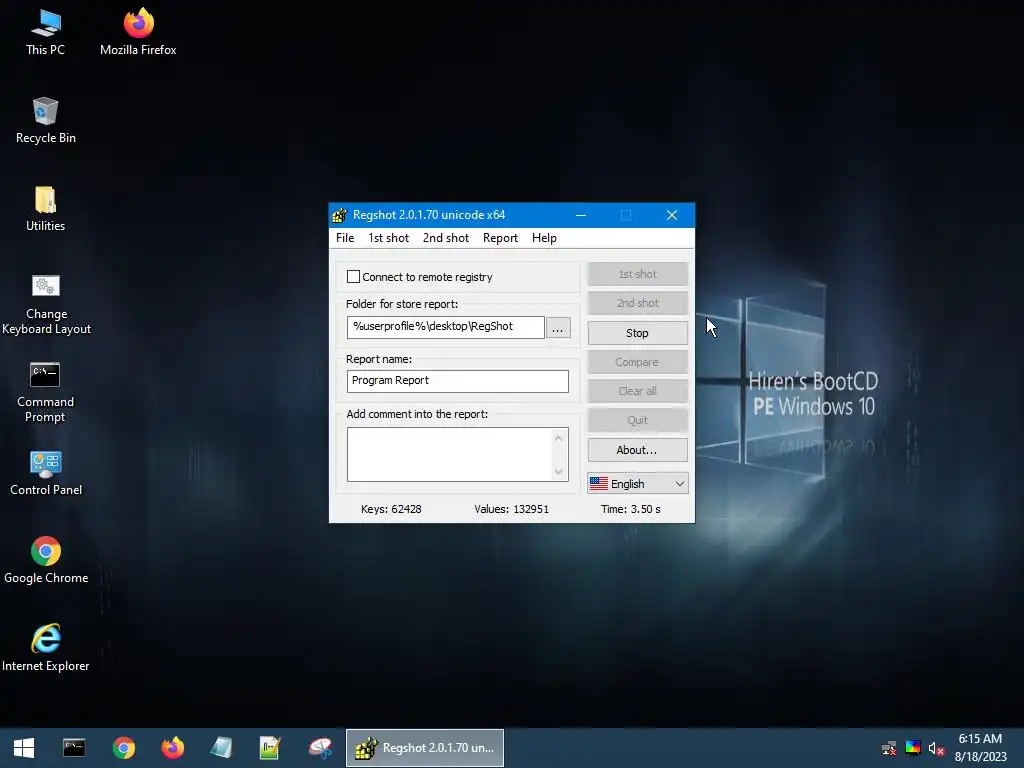
Task: Open the English language dropdown
Action: click(637, 484)
